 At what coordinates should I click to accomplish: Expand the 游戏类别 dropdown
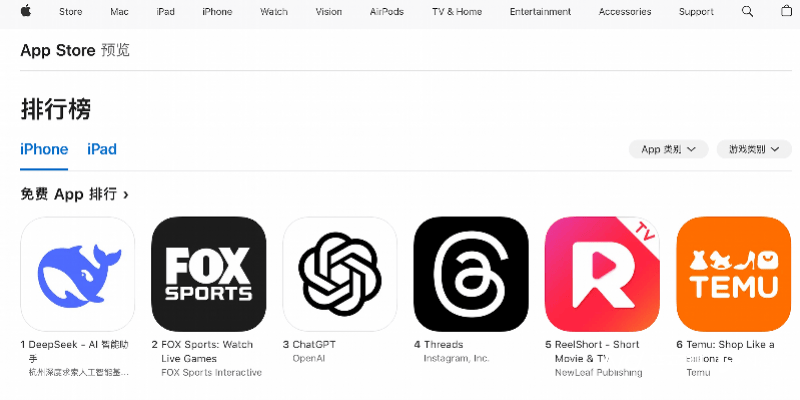click(754, 149)
